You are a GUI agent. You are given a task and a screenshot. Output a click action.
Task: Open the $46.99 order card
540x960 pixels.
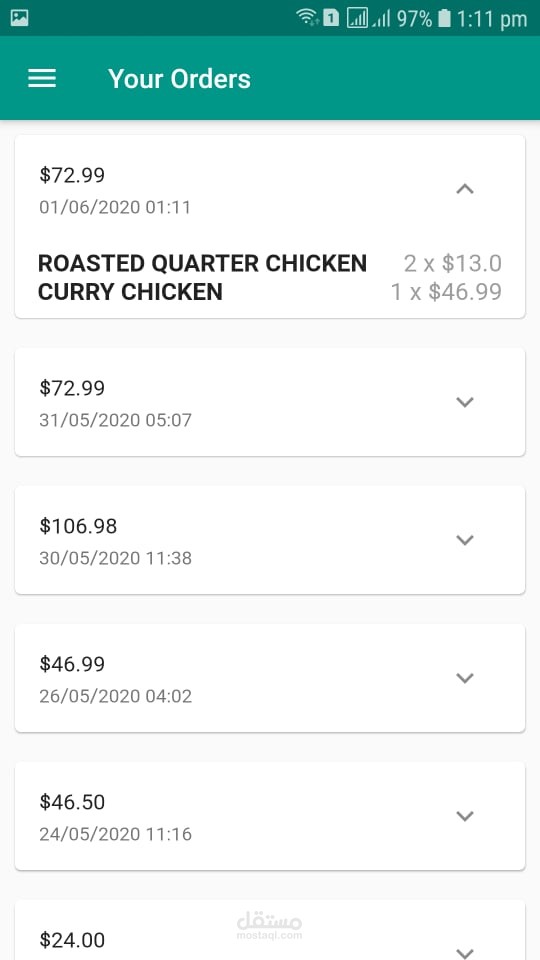coord(270,678)
